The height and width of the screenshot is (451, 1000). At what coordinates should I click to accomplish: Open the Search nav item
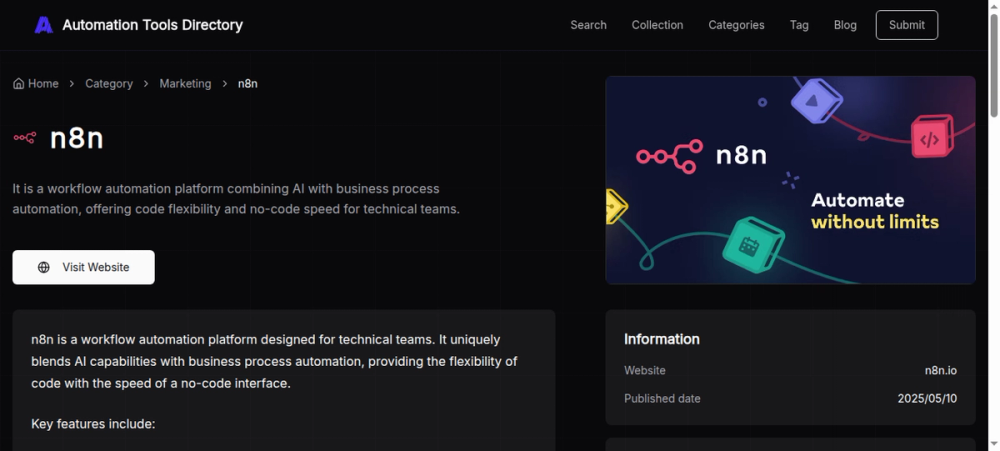point(588,25)
